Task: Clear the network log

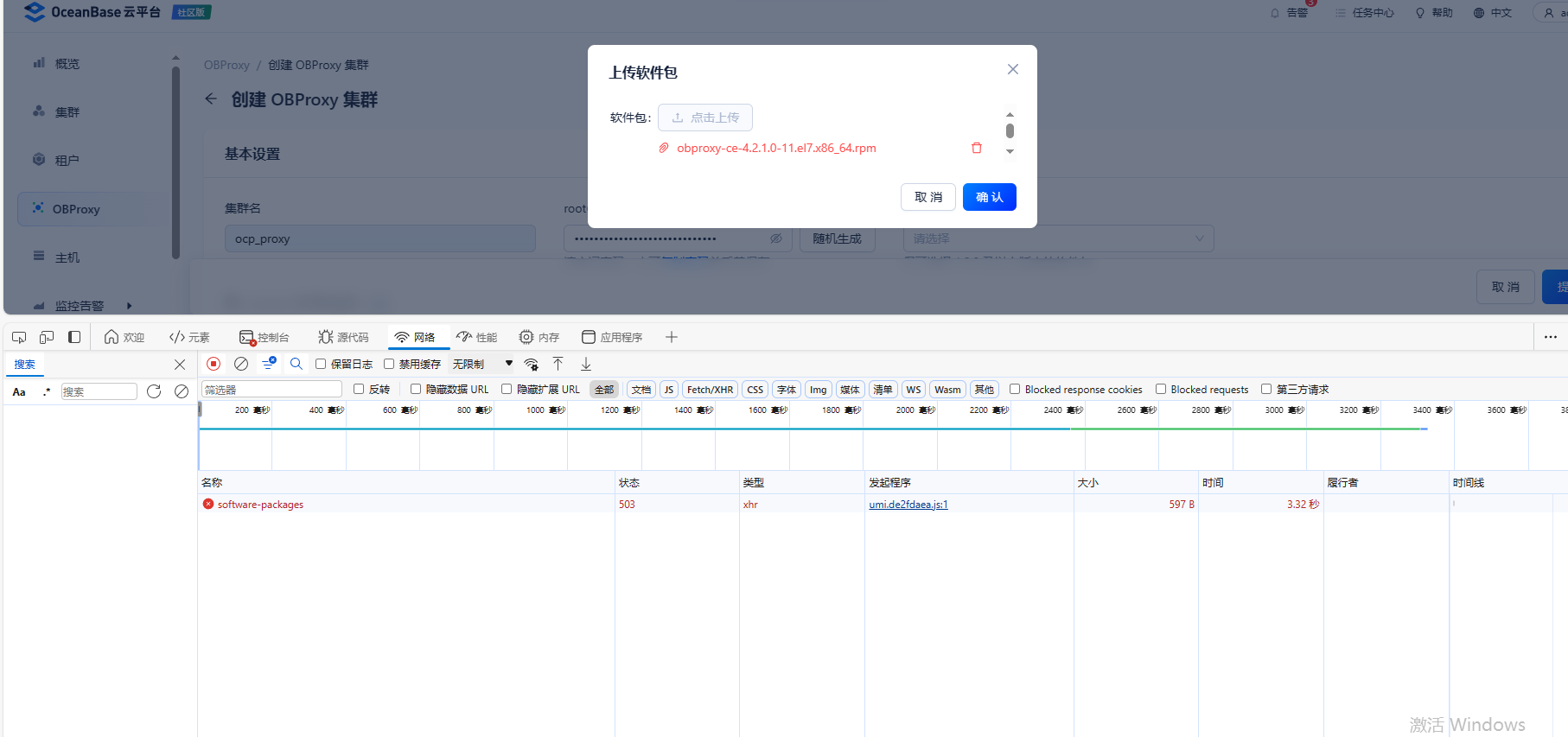Action: [x=241, y=364]
